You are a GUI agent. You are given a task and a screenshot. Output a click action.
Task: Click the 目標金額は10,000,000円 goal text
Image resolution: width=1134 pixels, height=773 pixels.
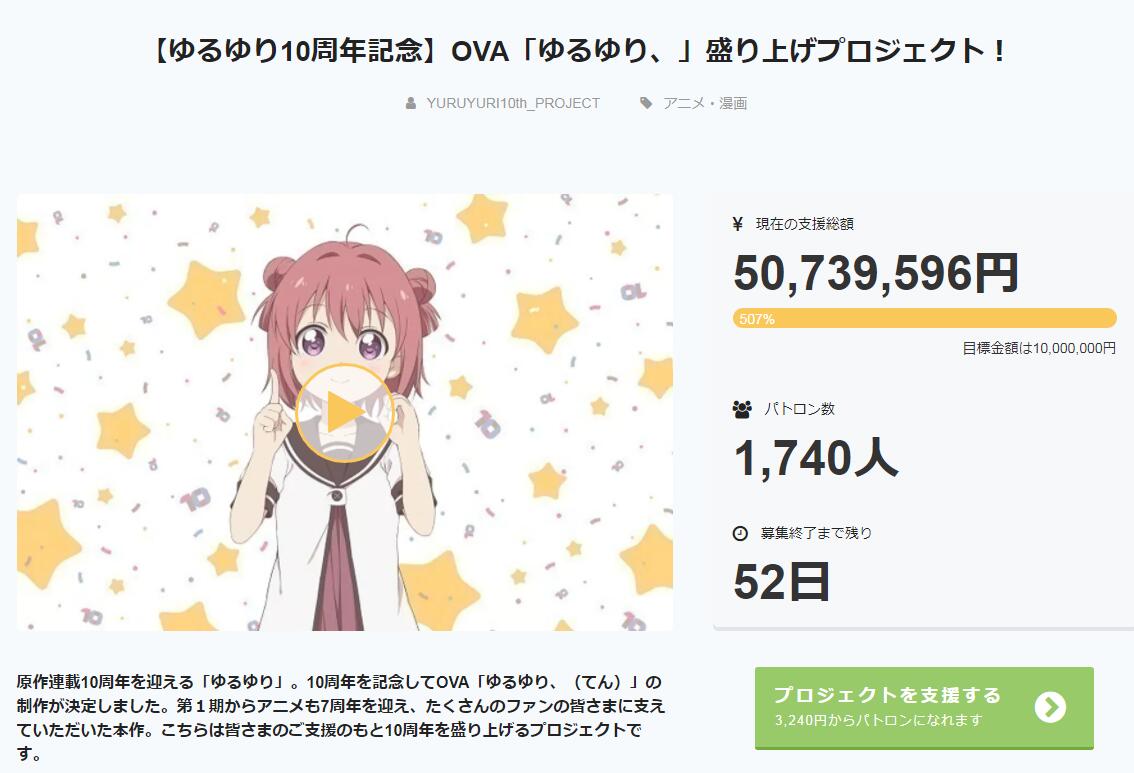[1039, 349]
